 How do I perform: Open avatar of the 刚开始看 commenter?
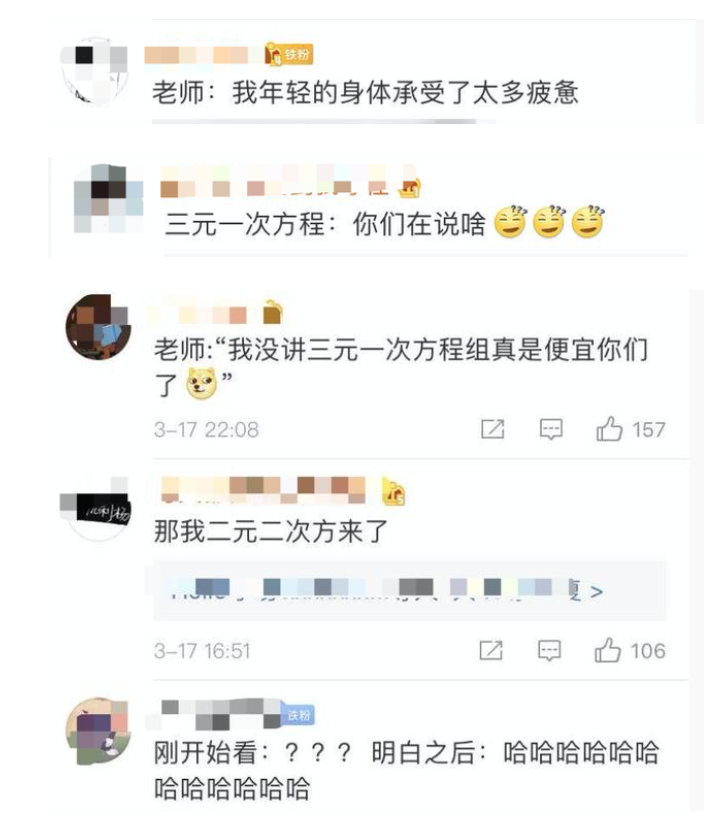coord(98,730)
